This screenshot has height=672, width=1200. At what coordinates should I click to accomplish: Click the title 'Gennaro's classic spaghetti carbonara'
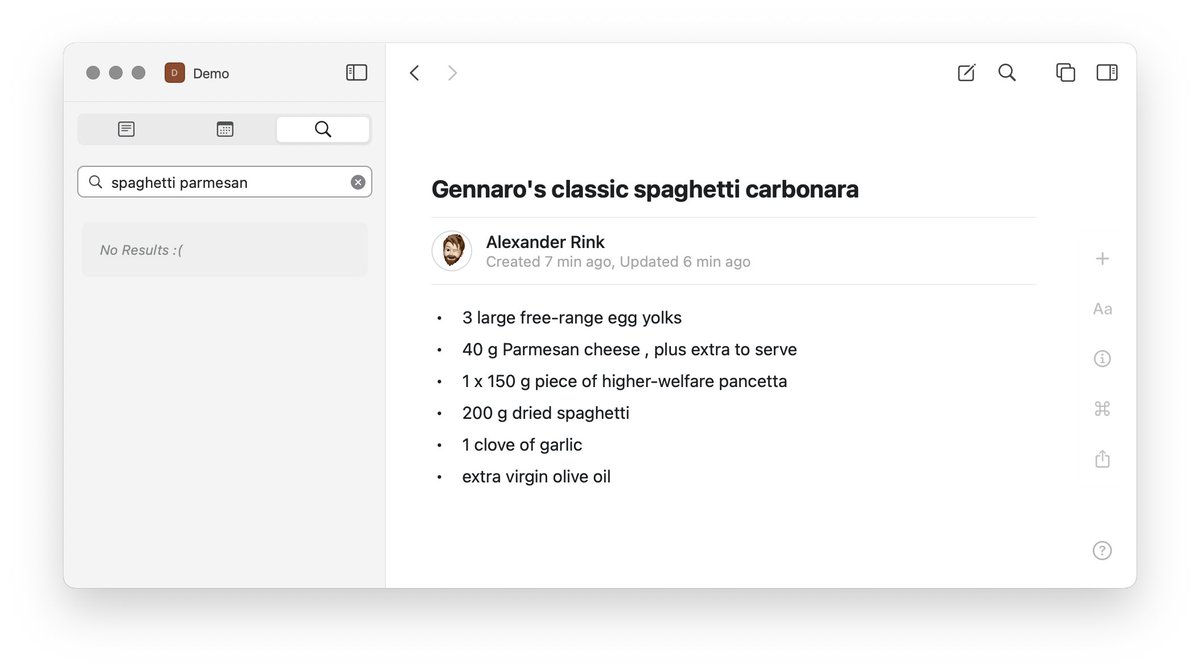[x=645, y=189]
